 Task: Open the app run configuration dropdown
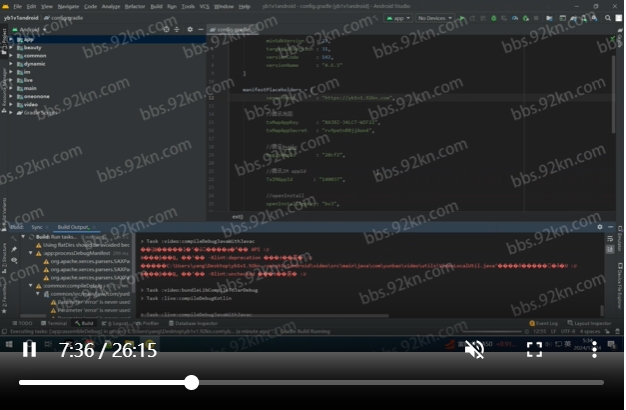click(397, 18)
